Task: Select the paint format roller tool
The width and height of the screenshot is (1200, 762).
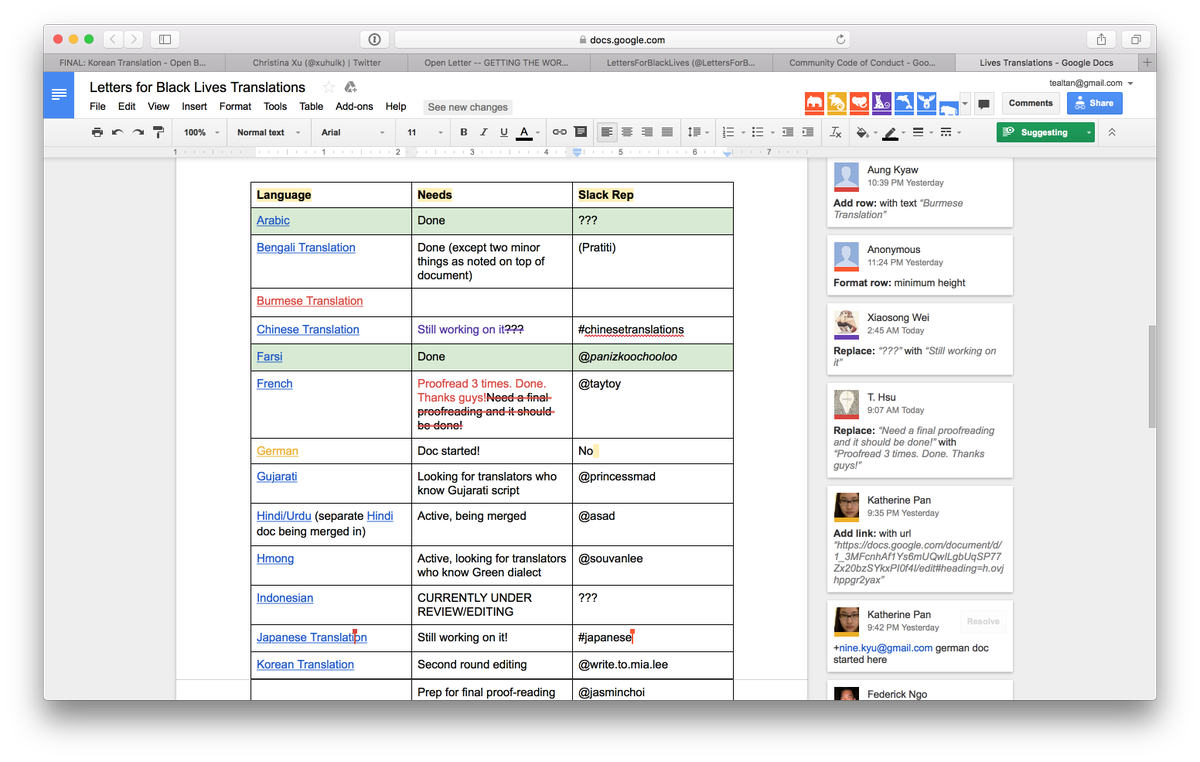Action: 158,132
